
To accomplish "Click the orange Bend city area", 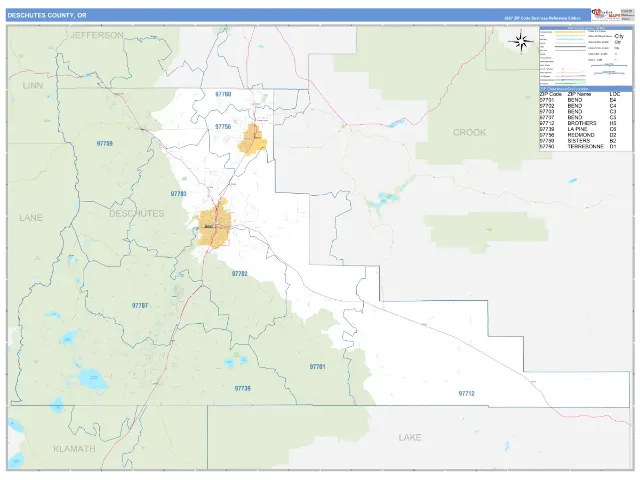I will coord(215,226).
